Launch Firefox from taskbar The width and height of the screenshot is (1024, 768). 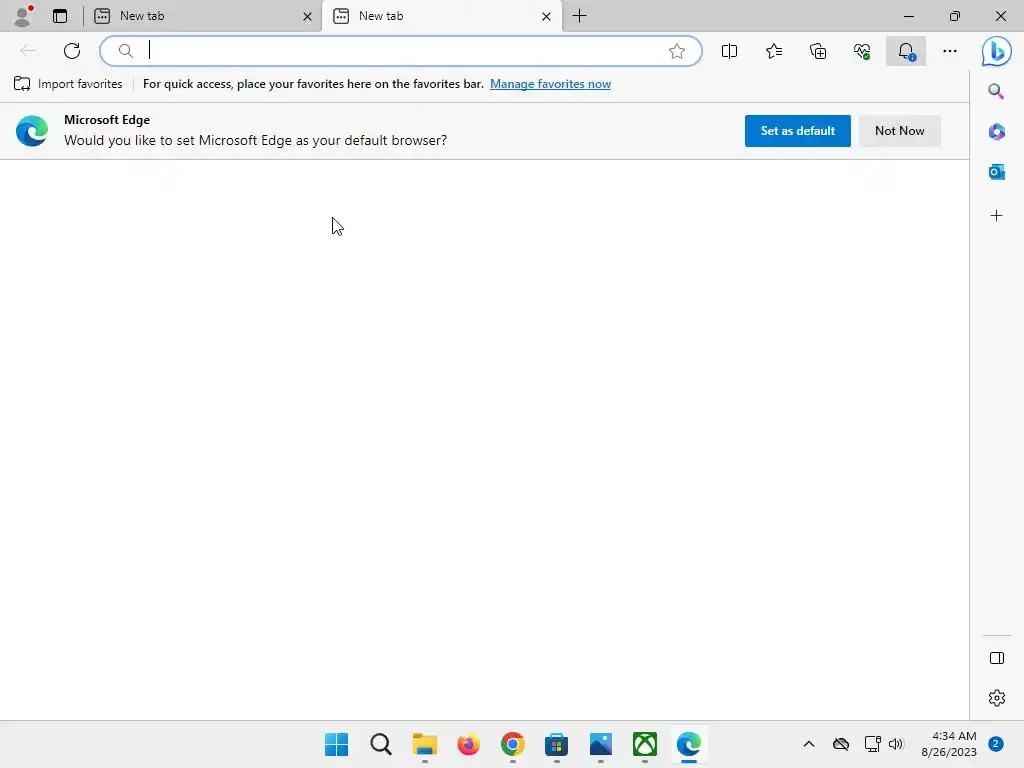(468, 744)
